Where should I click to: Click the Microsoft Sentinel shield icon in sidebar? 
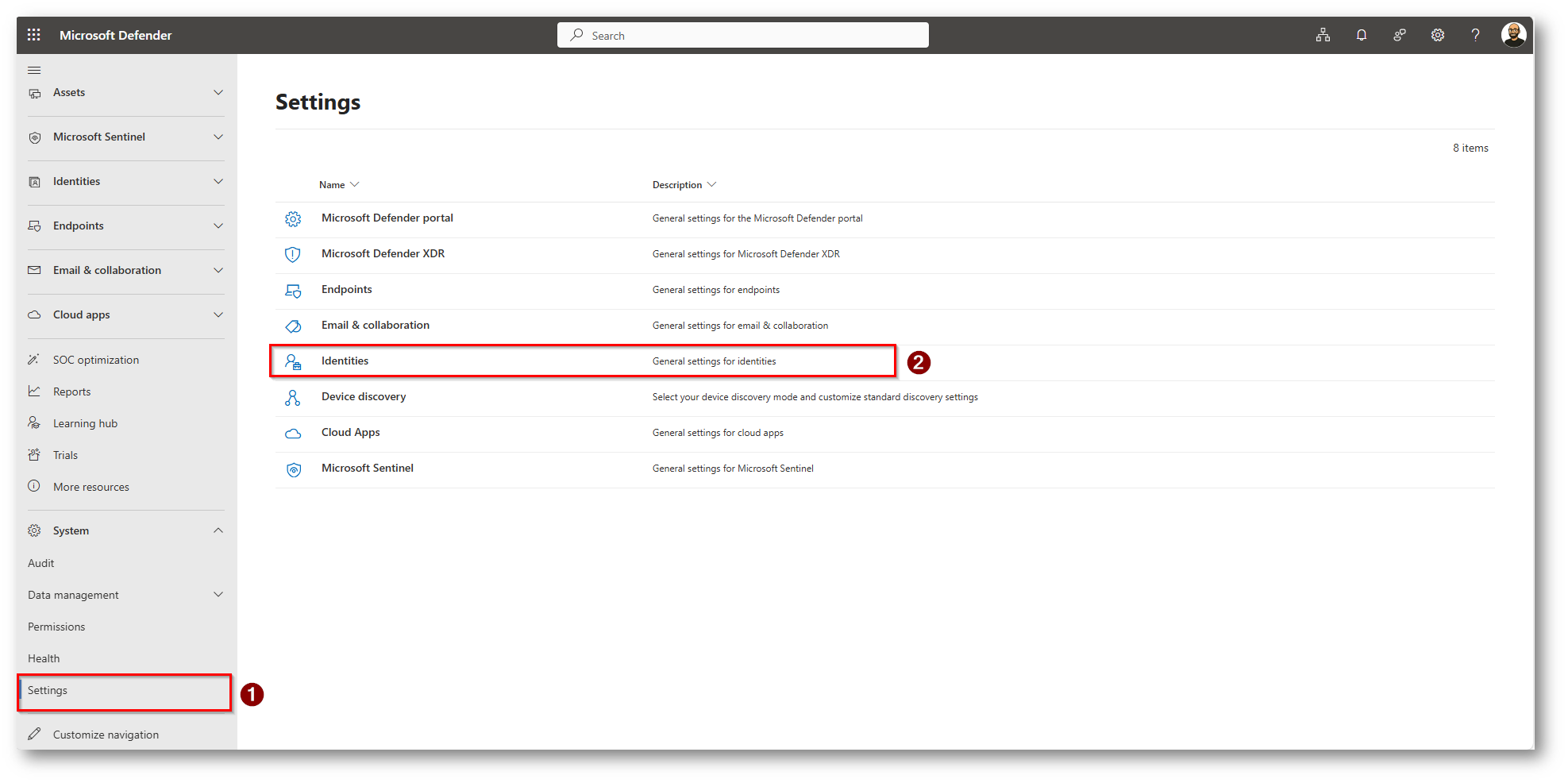pos(34,137)
